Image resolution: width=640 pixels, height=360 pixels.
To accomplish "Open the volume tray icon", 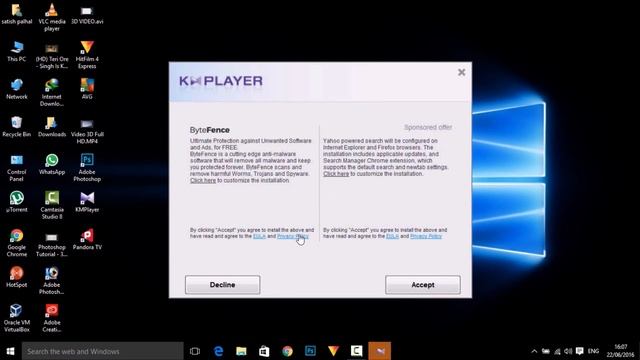I will (x=568, y=351).
